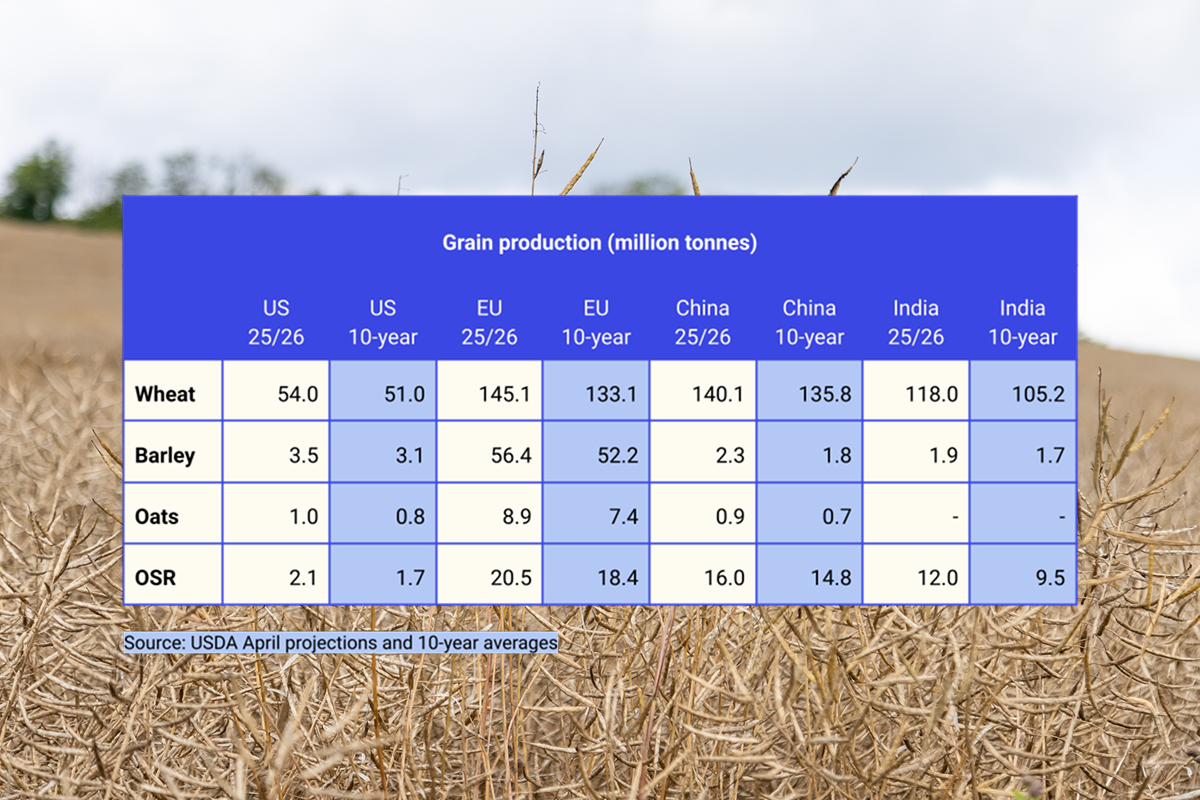Click the Grain production table title

(x=600, y=242)
